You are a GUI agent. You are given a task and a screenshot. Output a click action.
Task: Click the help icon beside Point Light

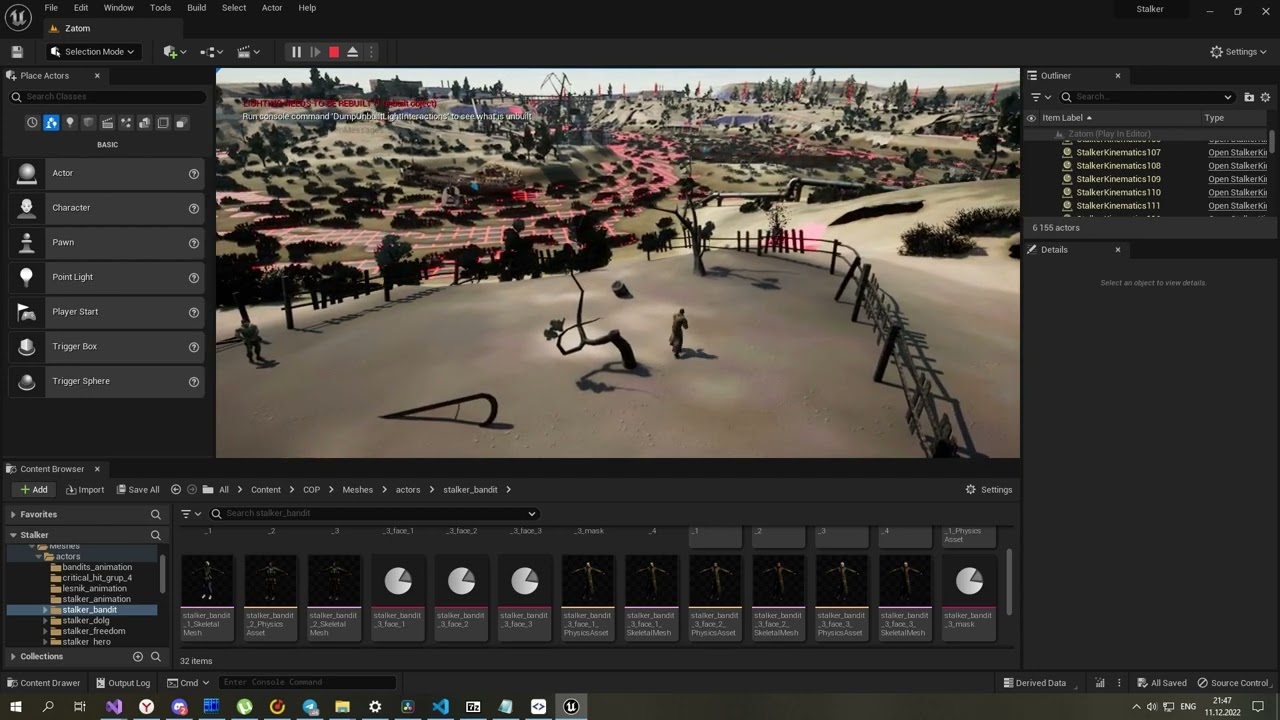[x=194, y=278]
